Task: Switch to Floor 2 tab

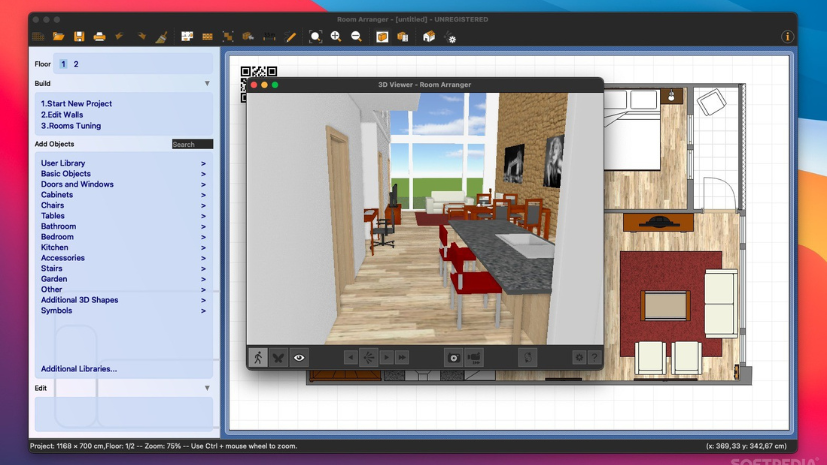Action: tap(76, 64)
